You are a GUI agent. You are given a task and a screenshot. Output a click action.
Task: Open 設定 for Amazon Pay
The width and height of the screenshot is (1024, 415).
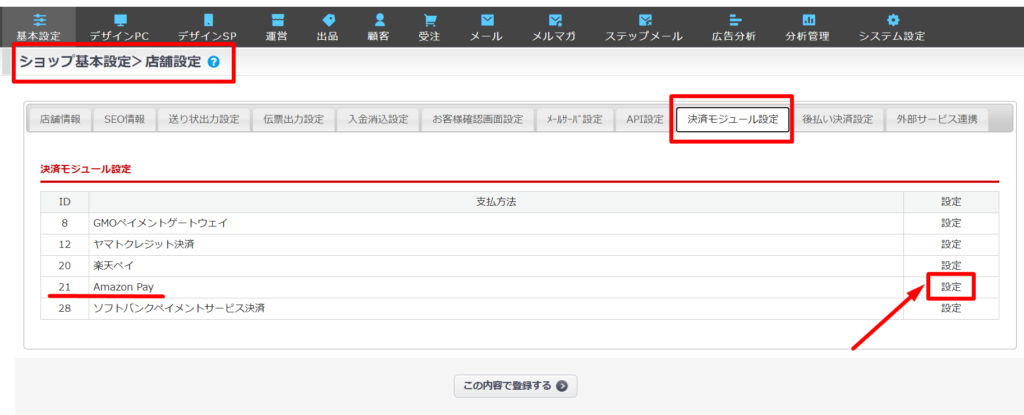tap(951, 287)
